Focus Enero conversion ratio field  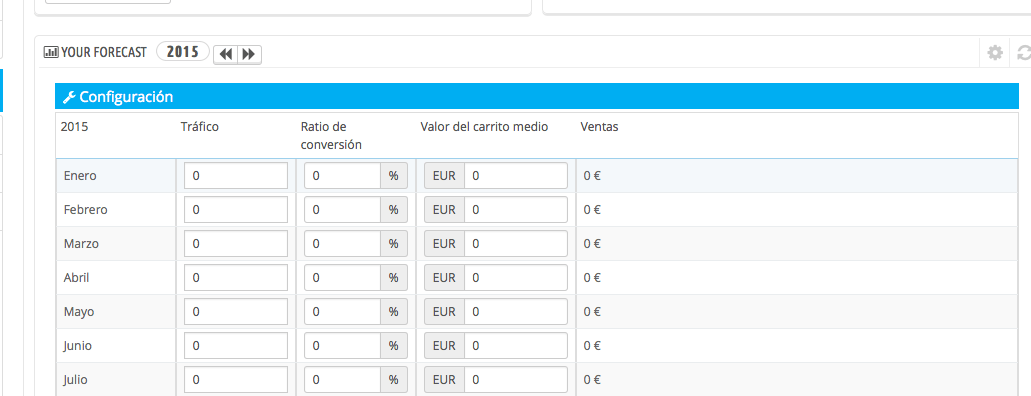click(x=343, y=176)
